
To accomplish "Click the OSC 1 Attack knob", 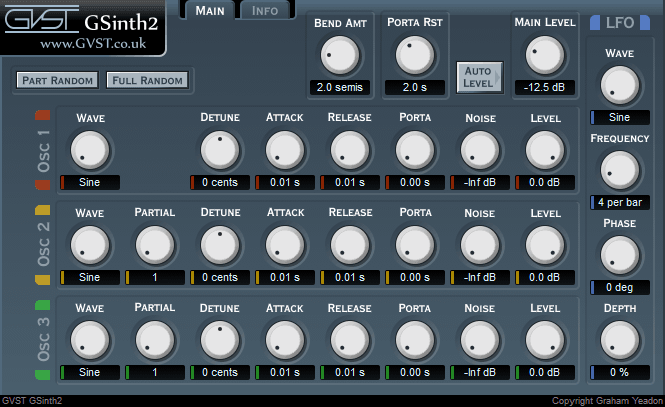I will click(285, 150).
